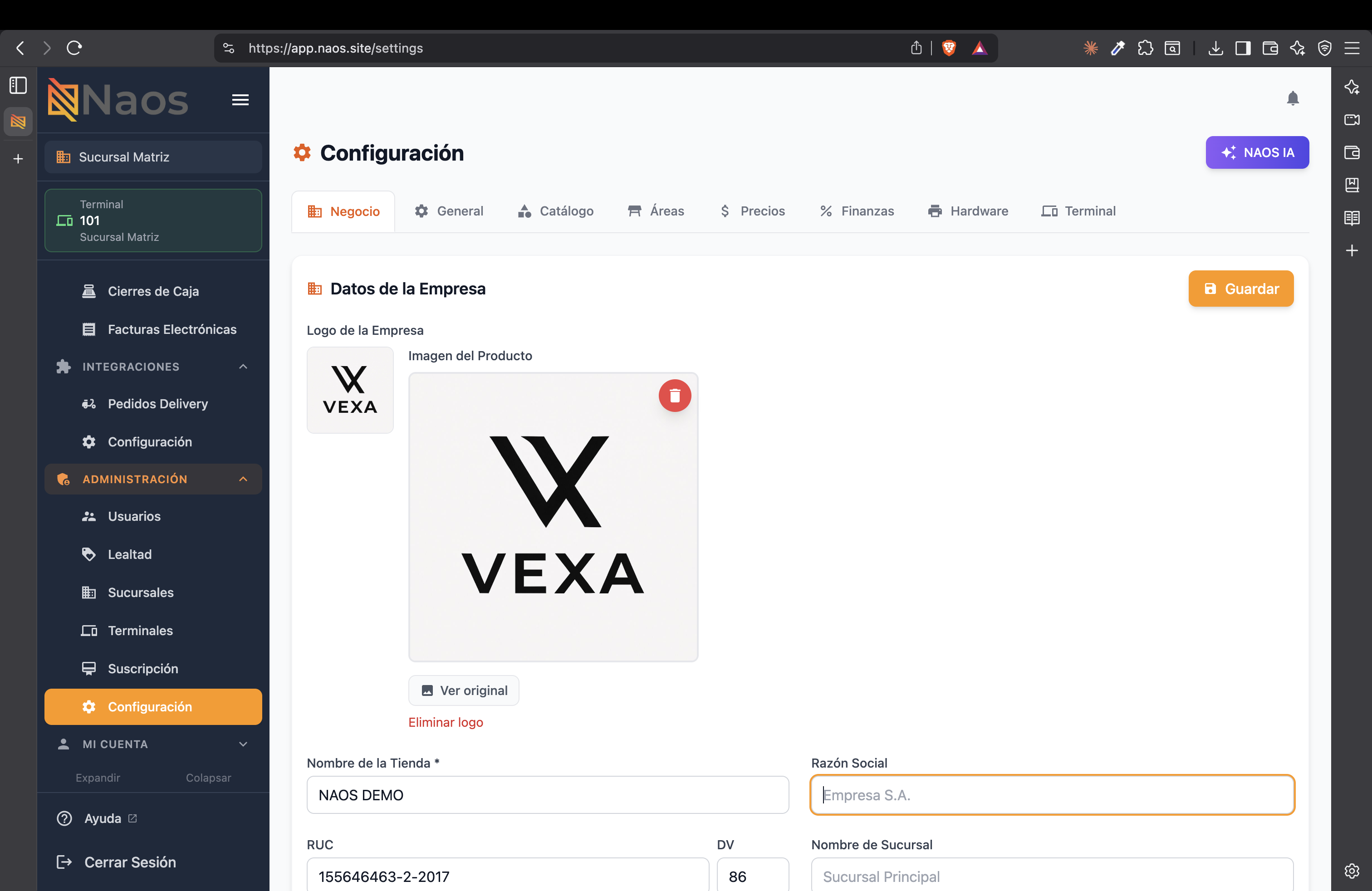
Task: Open Terminales menu item
Action: (153, 630)
